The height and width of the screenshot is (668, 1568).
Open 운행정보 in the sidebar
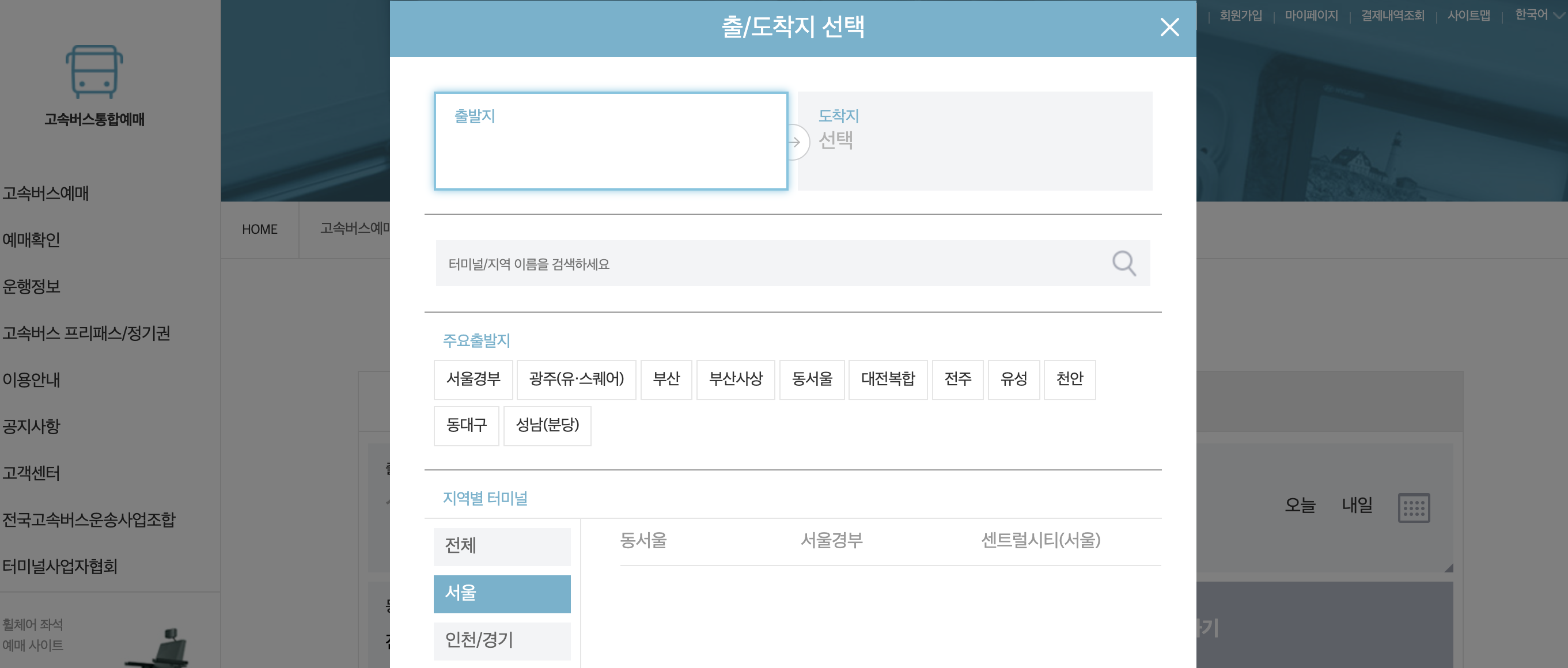[31, 287]
